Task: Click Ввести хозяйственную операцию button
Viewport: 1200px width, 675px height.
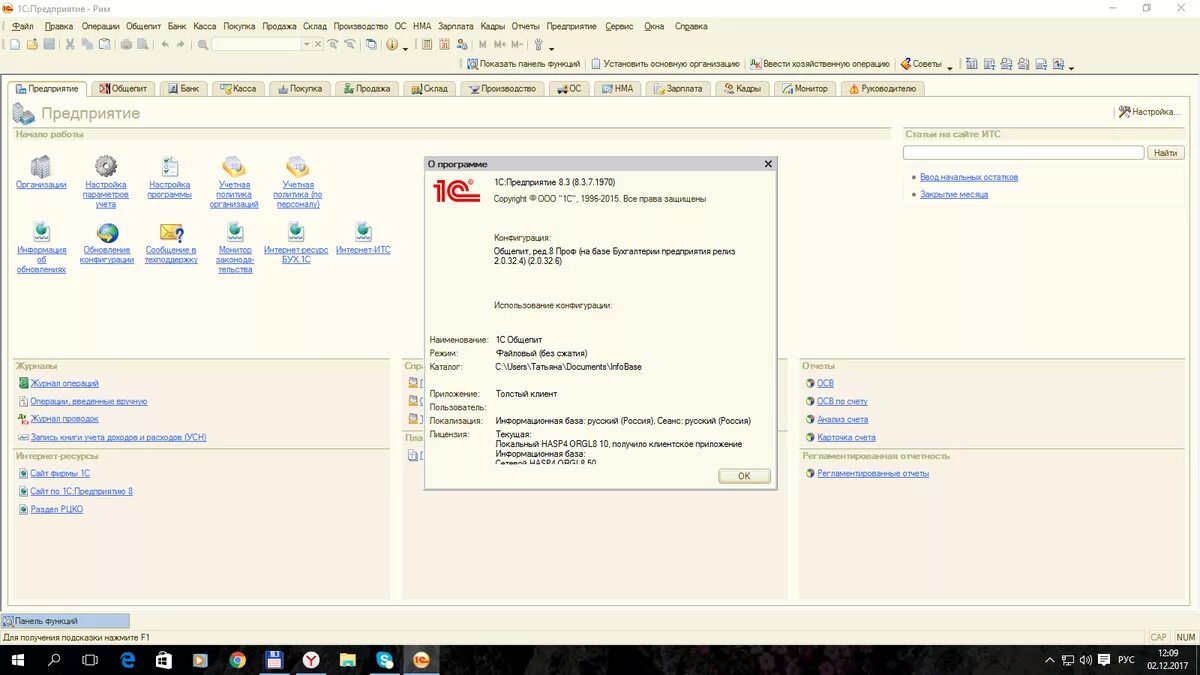Action: point(820,63)
